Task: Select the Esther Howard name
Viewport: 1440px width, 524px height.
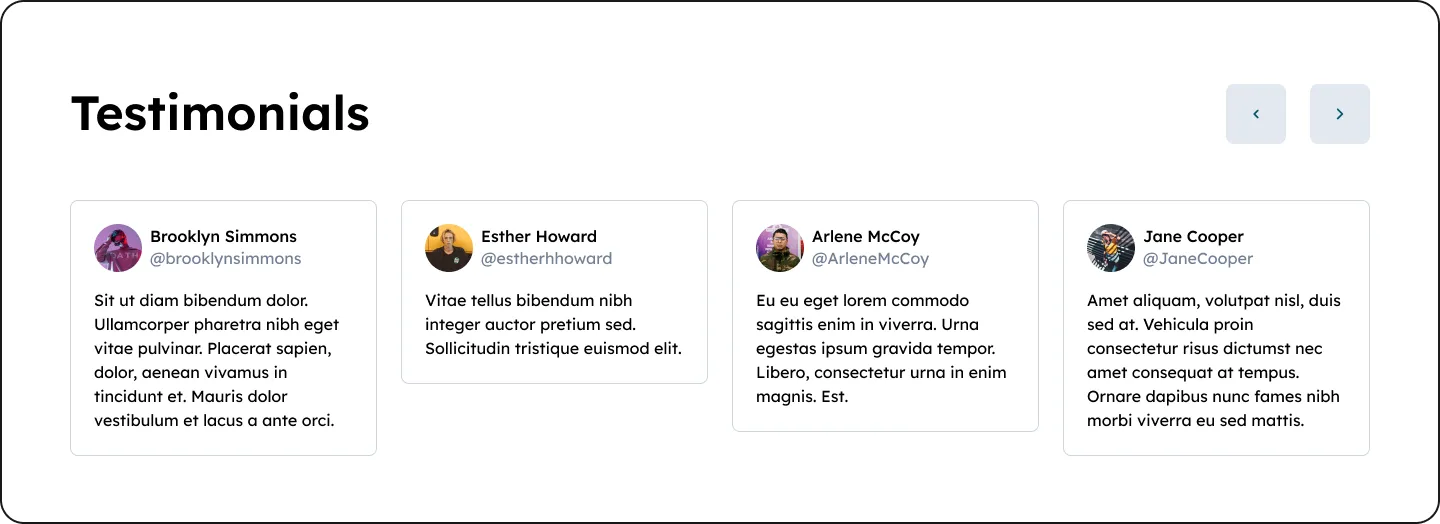Action: click(x=538, y=237)
